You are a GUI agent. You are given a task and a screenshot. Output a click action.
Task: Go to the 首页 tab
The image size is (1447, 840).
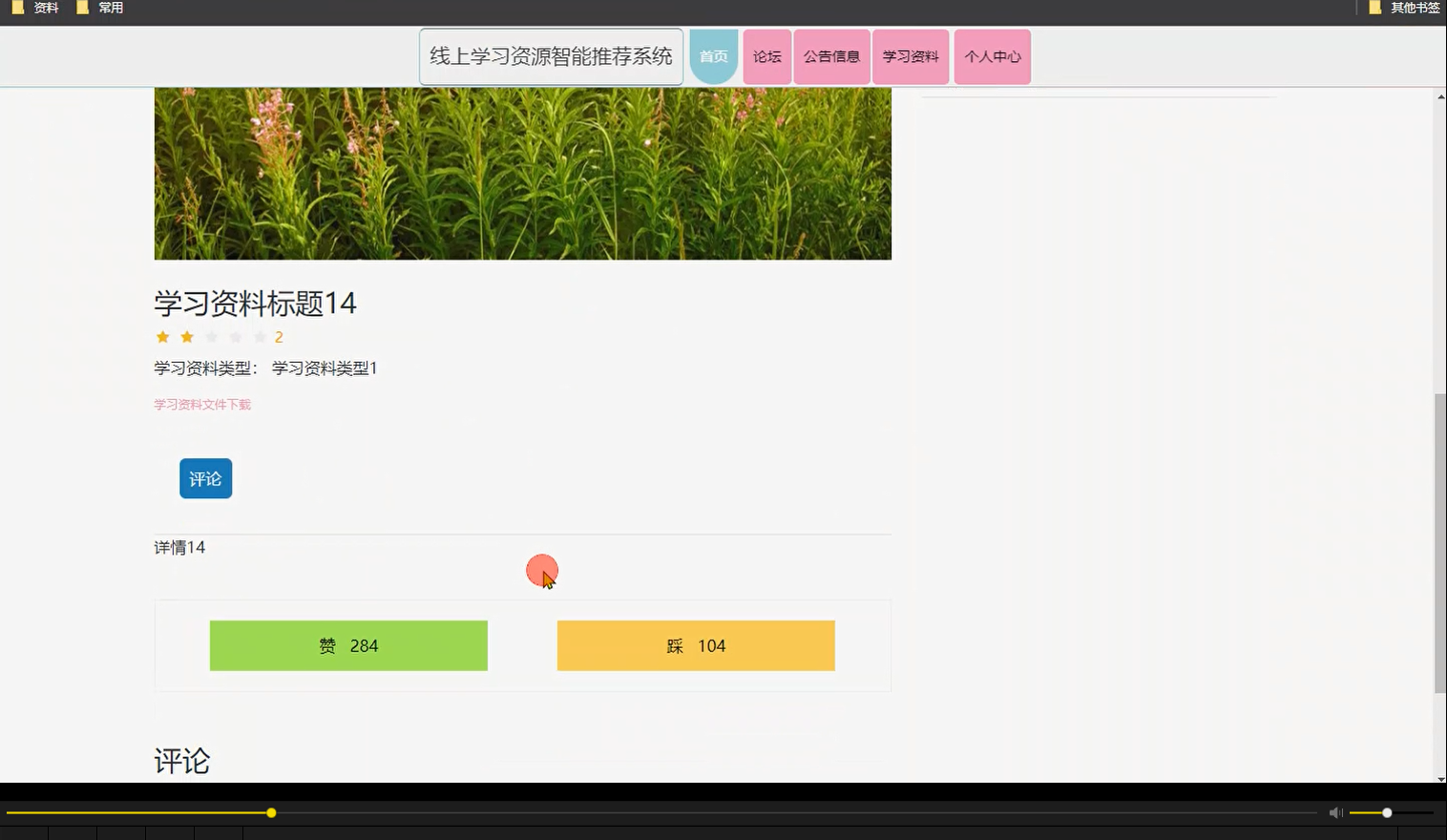pyautogui.click(x=714, y=56)
